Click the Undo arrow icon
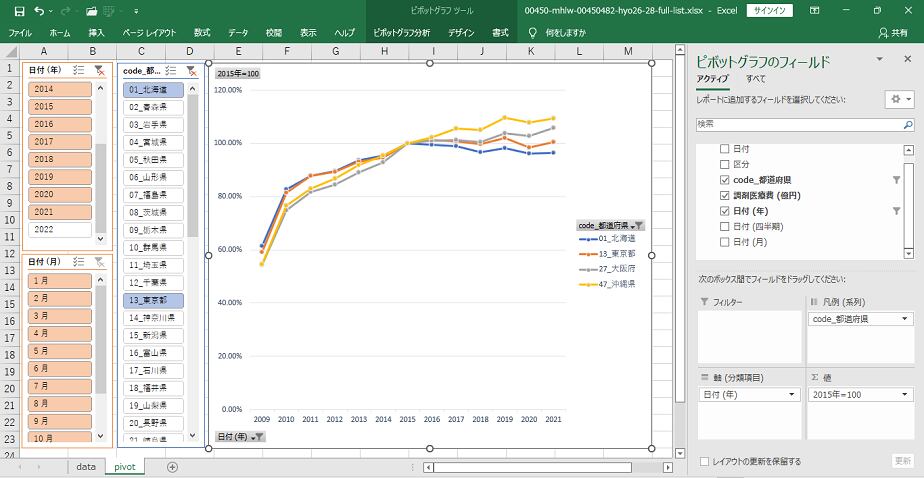 coord(40,10)
